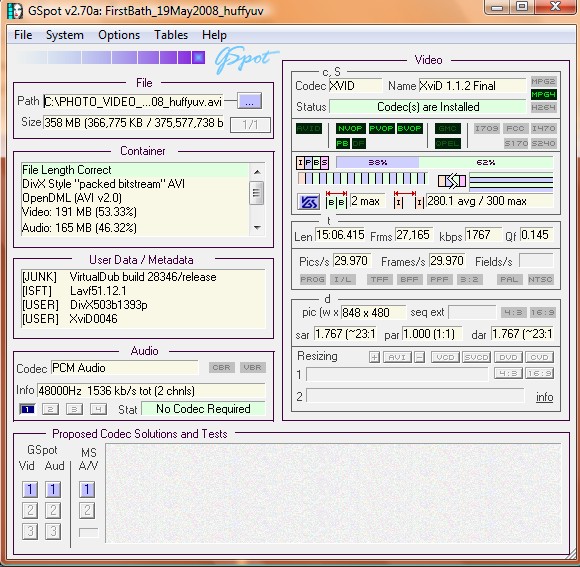
Task: Click the GSpot app icon in title bar
Action: pyautogui.click(x=15, y=11)
